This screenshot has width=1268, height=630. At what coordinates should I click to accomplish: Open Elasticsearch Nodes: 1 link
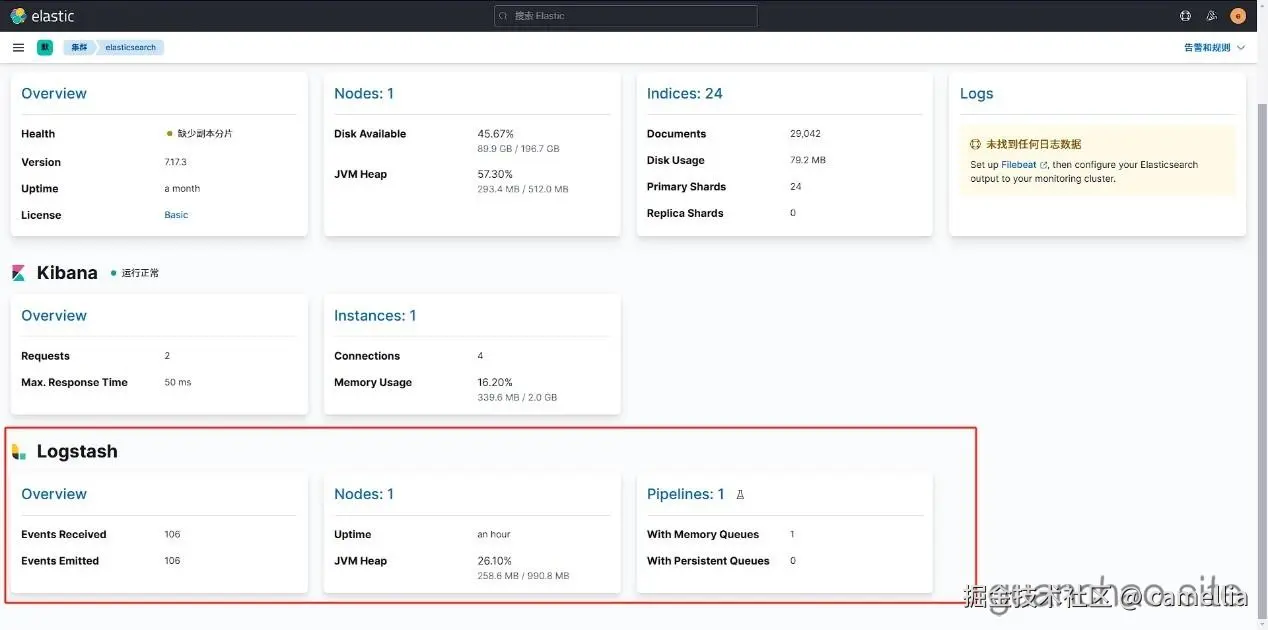[364, 94]
